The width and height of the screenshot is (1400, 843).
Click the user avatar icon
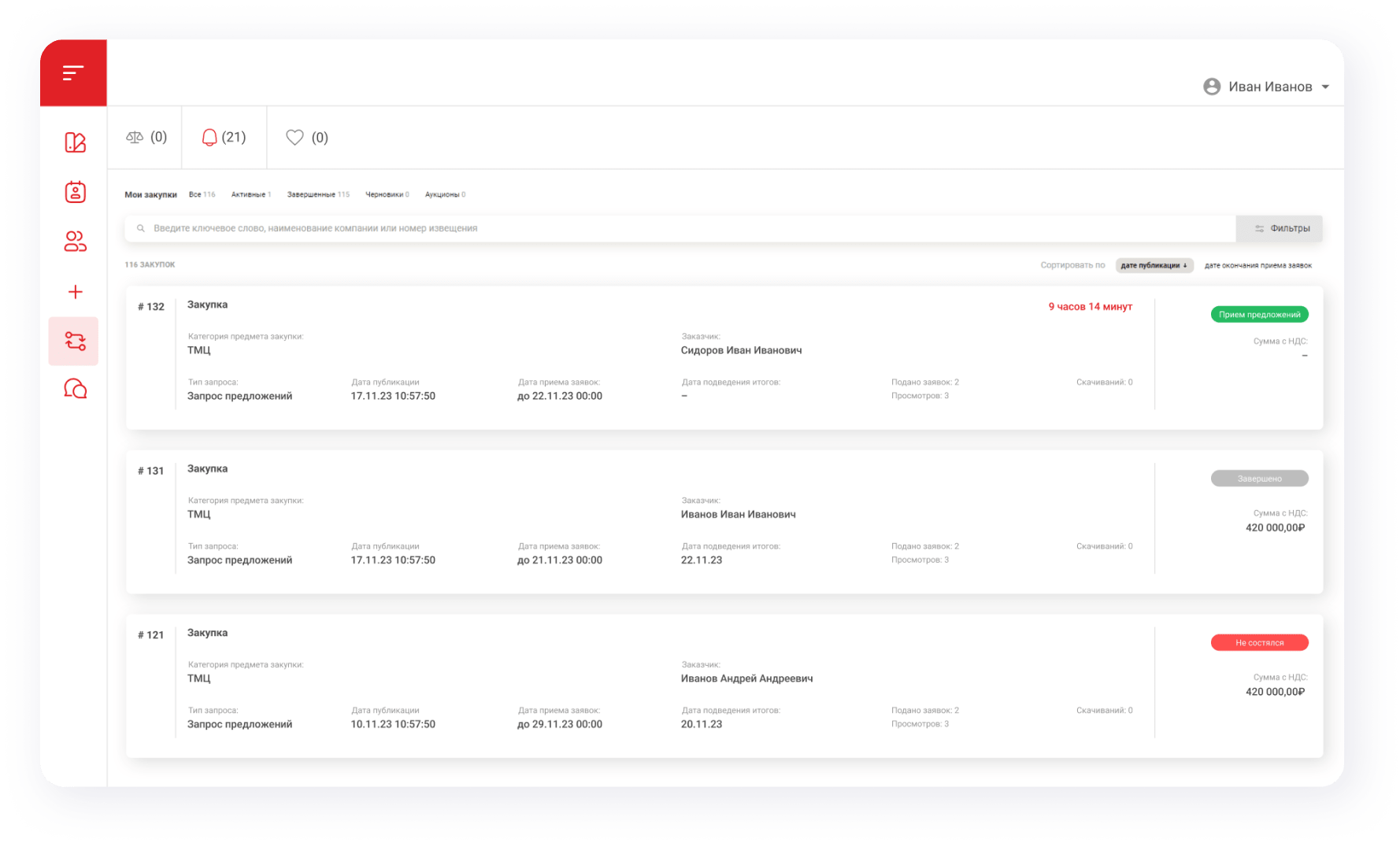click(x=1212, y=87)
